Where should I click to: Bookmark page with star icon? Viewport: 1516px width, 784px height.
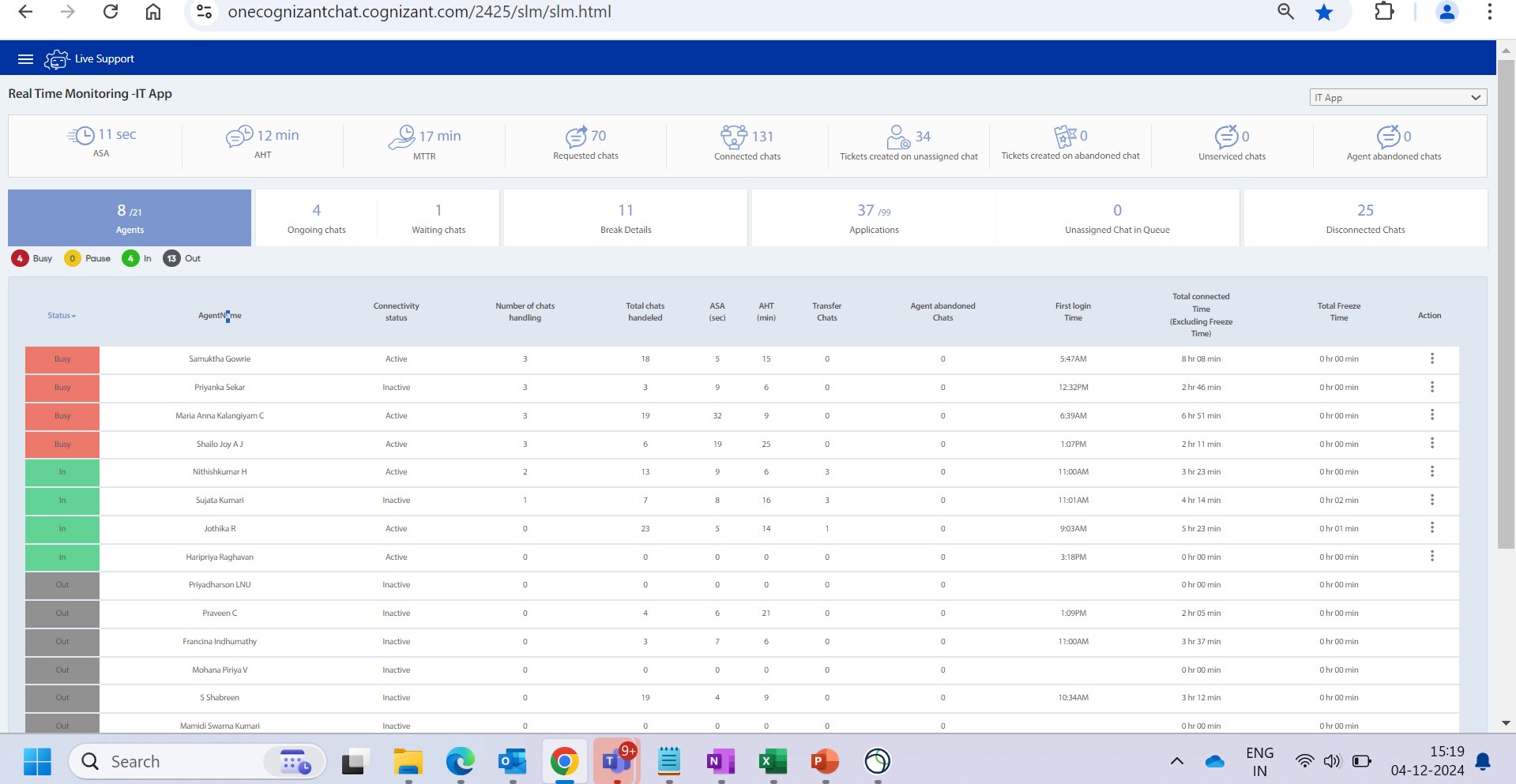1324,12
